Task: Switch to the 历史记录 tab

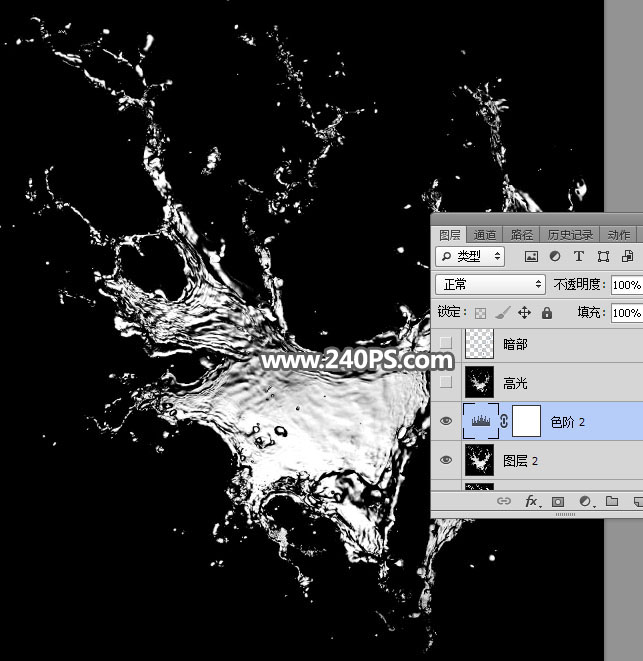Action: (570, 235)
